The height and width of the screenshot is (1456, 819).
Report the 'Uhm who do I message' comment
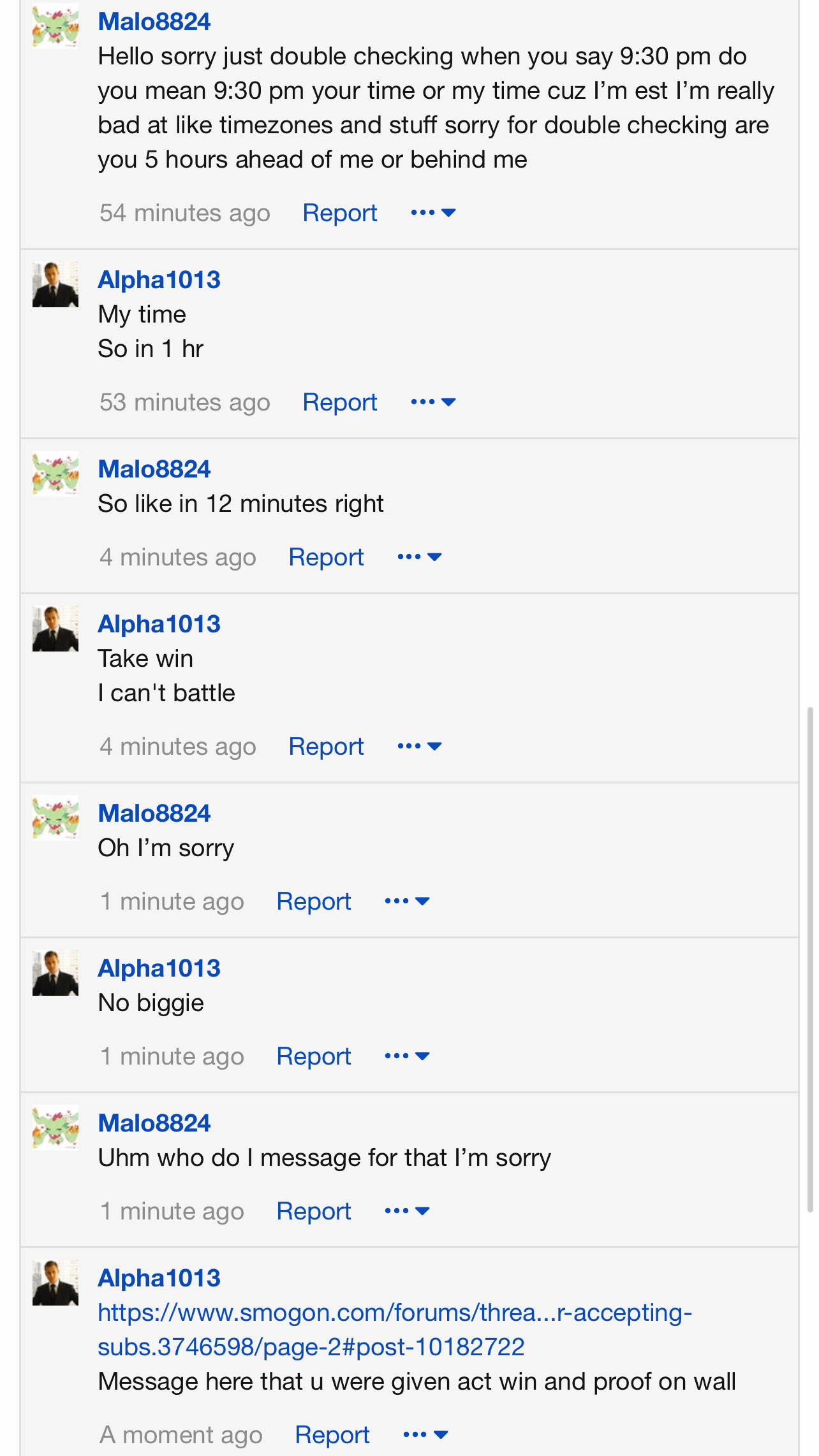point(314,1211)
